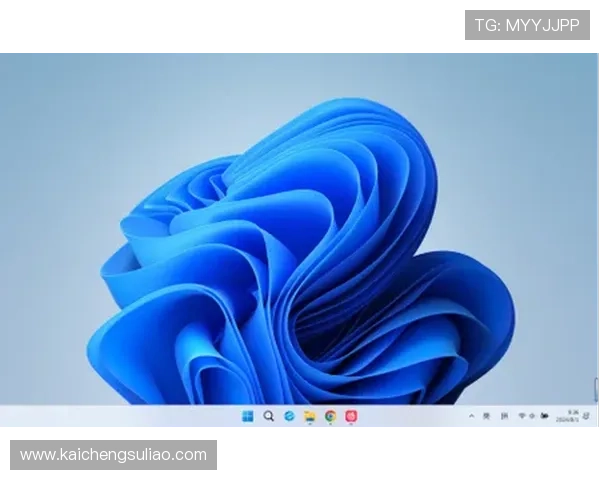600x480 pixels.
Task: Launch Microsoft Edge from taskbar
Action: (289, 416)
